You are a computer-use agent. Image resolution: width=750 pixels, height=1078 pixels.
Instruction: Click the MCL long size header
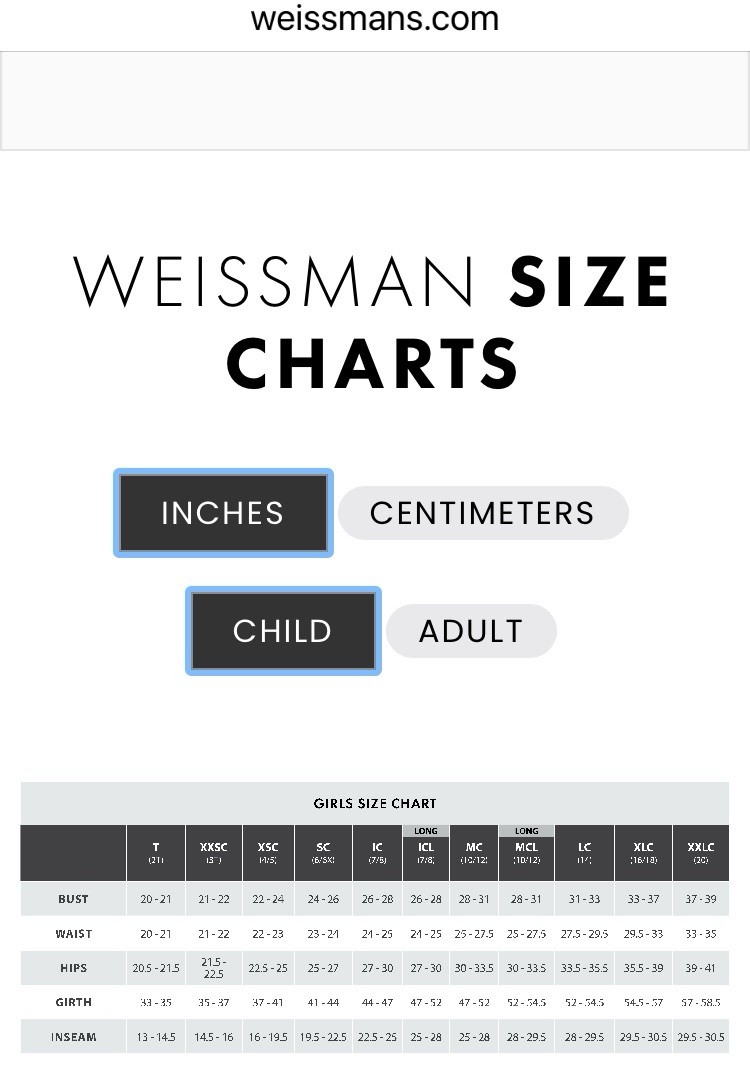(526, 852)
